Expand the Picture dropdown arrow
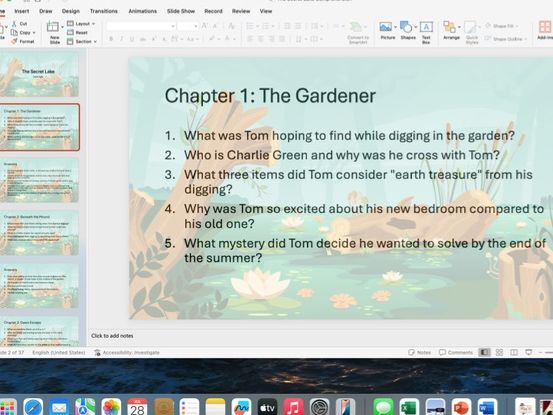Image resolution: width=553 pixels, height=415 pixels. tap(395, 27)
